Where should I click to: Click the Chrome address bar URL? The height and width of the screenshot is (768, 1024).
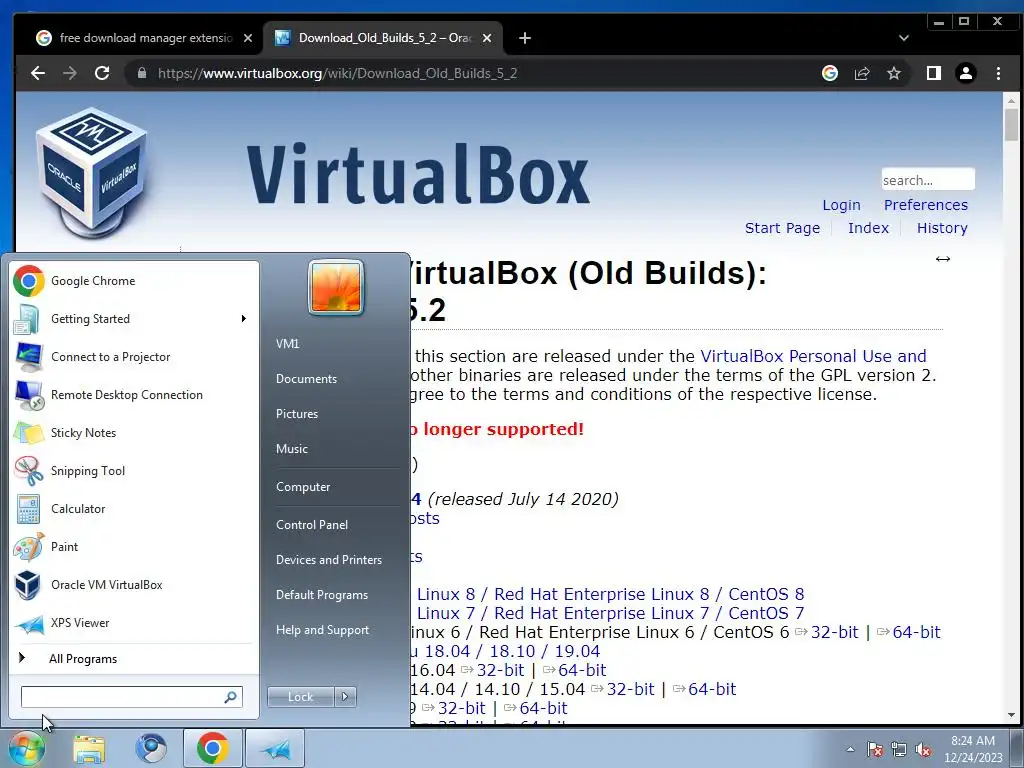coord(337,73)
